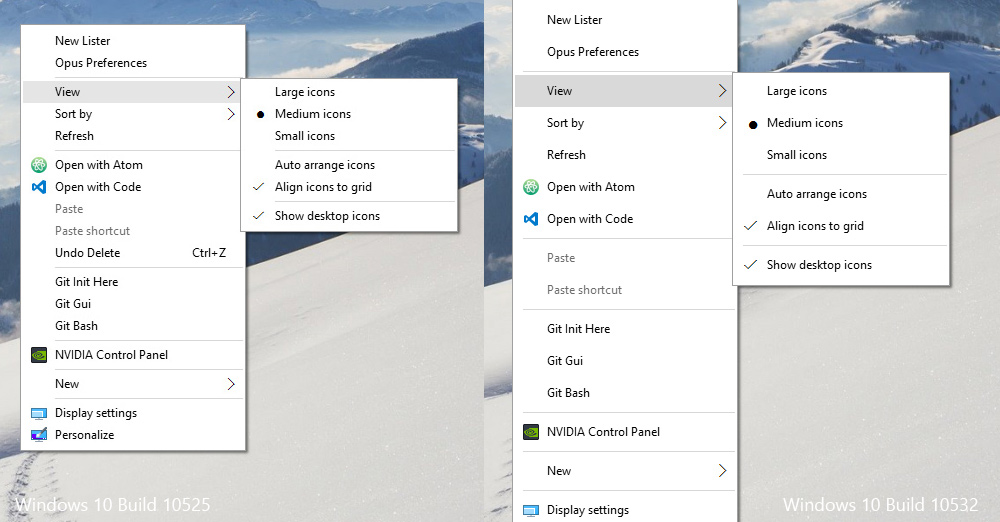This screenshot has height=522, width=1000.
Task: Click the NVIDIA icon in the right menu
Action: pos(531,432)
